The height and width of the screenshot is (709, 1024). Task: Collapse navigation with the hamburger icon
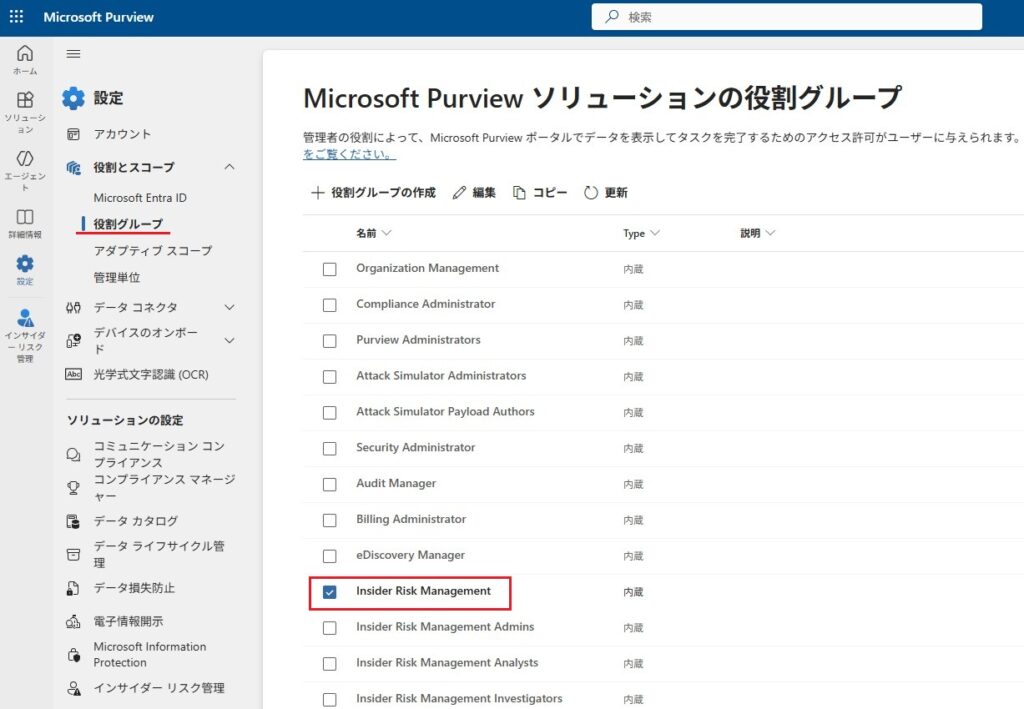point(73,54)
